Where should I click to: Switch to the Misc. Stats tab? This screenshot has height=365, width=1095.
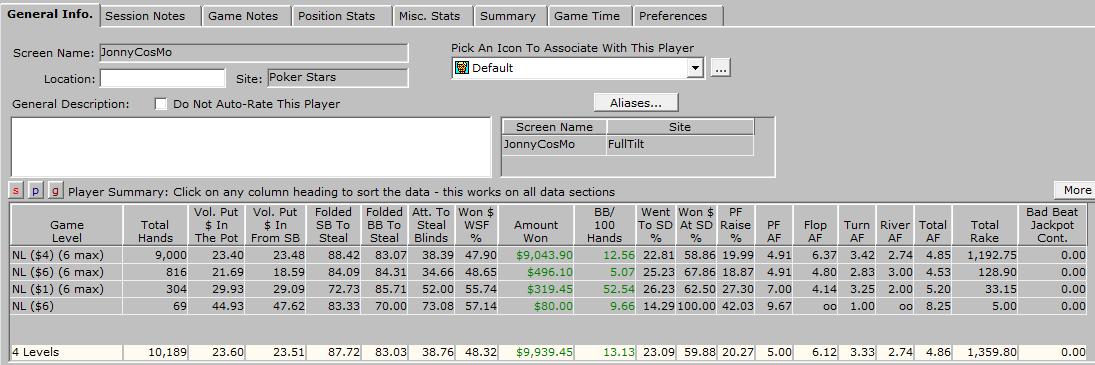point(432,15)
